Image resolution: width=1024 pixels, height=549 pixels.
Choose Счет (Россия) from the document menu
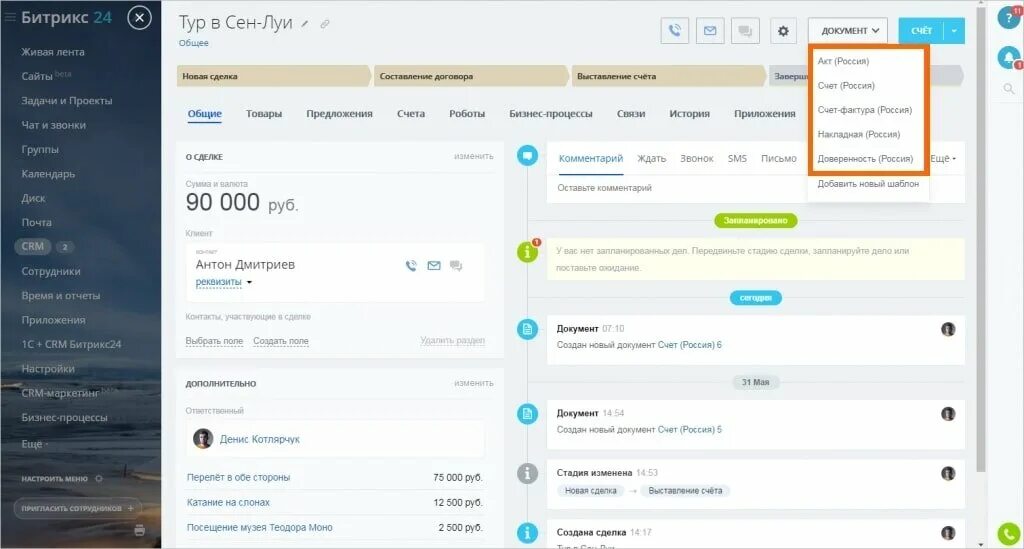tap(846, 86)
